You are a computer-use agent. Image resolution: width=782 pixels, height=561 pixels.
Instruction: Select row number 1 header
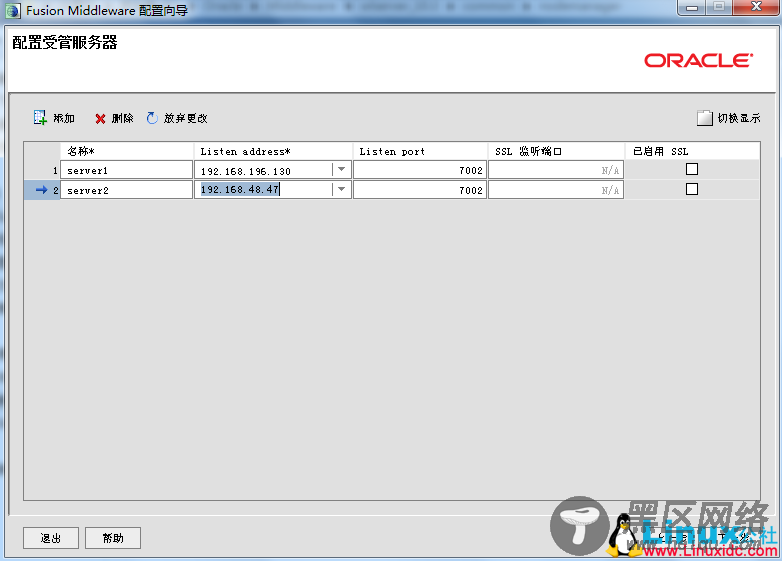pyautogui.click(x=42, y=170)
